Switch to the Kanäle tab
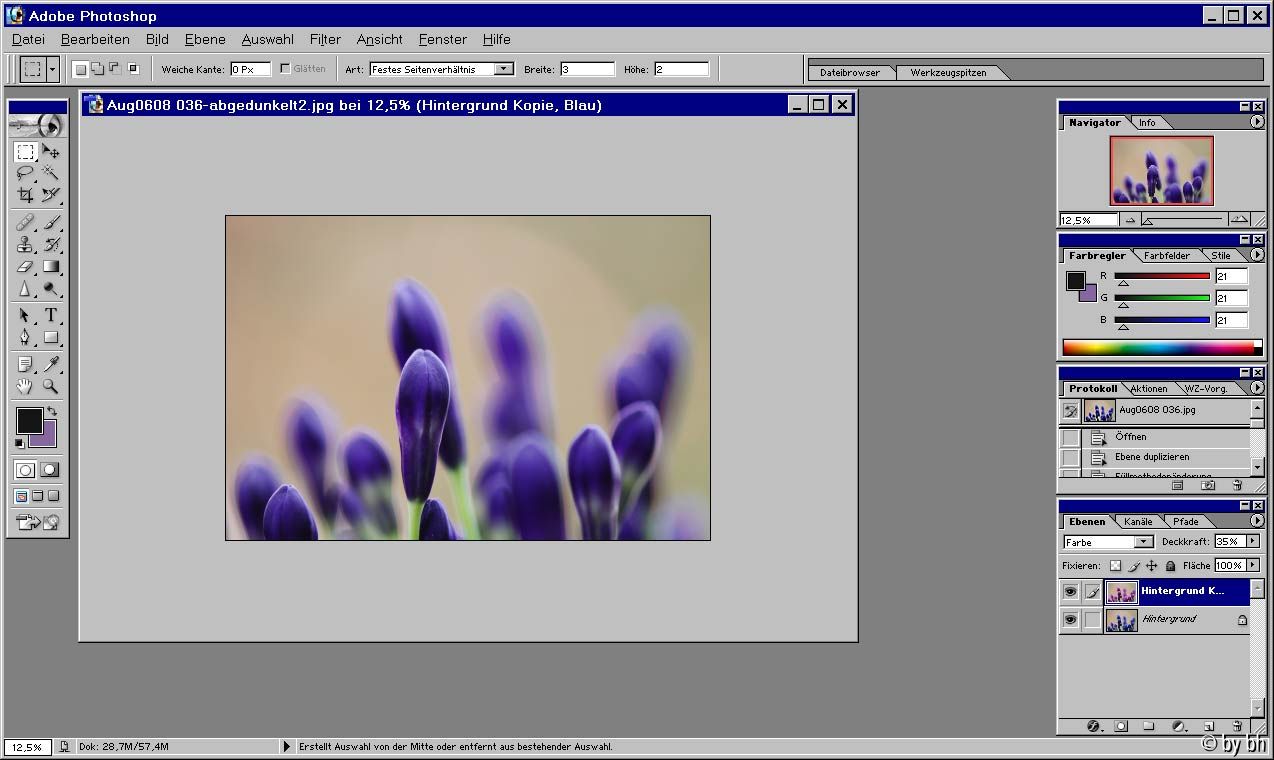Screen dimensions: 1274x760 click(1138, 521)
